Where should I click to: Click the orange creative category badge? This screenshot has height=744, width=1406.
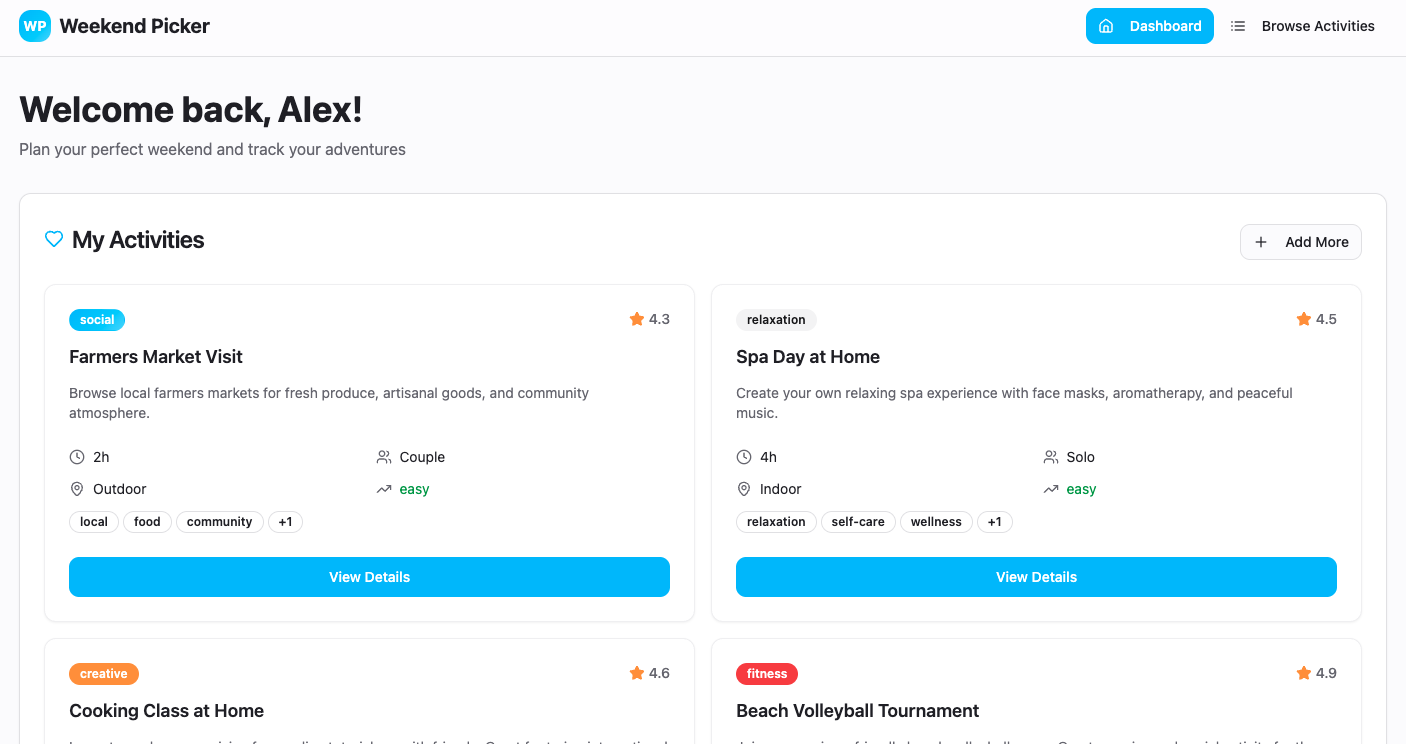104,674
